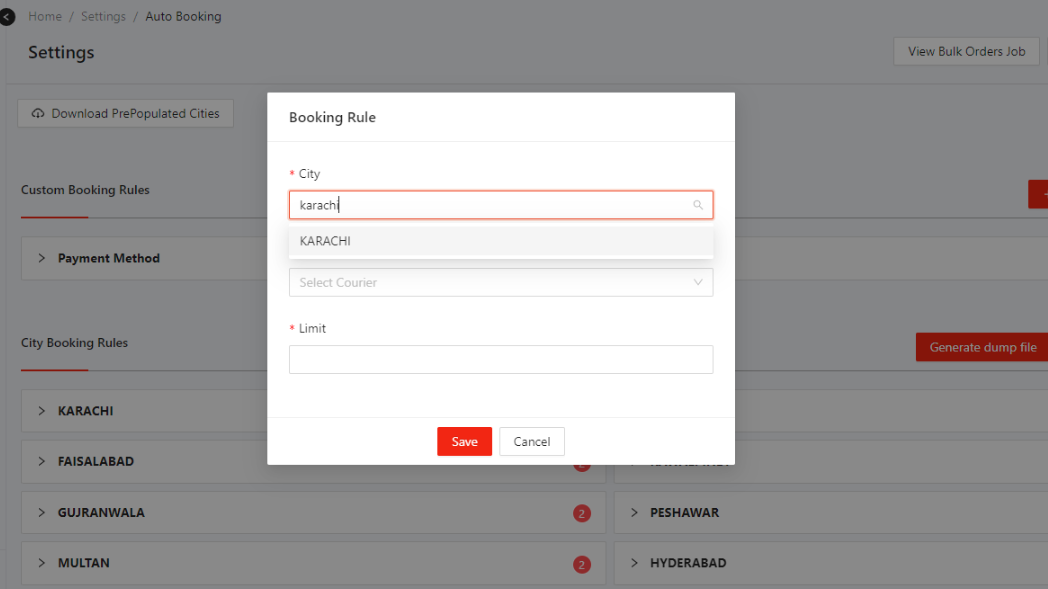Screen dimensions: 1048x589
Task: Click GUJRANWALA red count badge
Action: (581, 513)
